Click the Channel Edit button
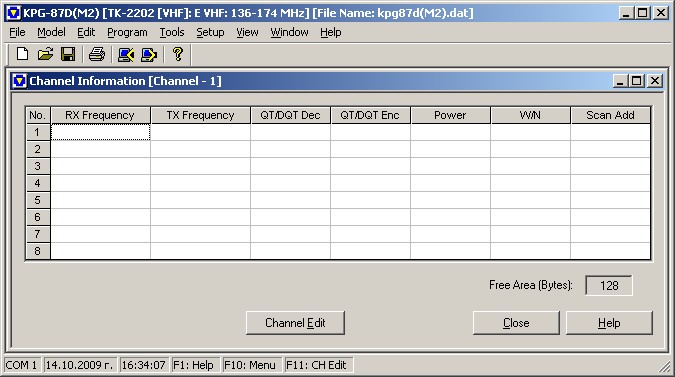675x377 pixels. coord(295,323)
